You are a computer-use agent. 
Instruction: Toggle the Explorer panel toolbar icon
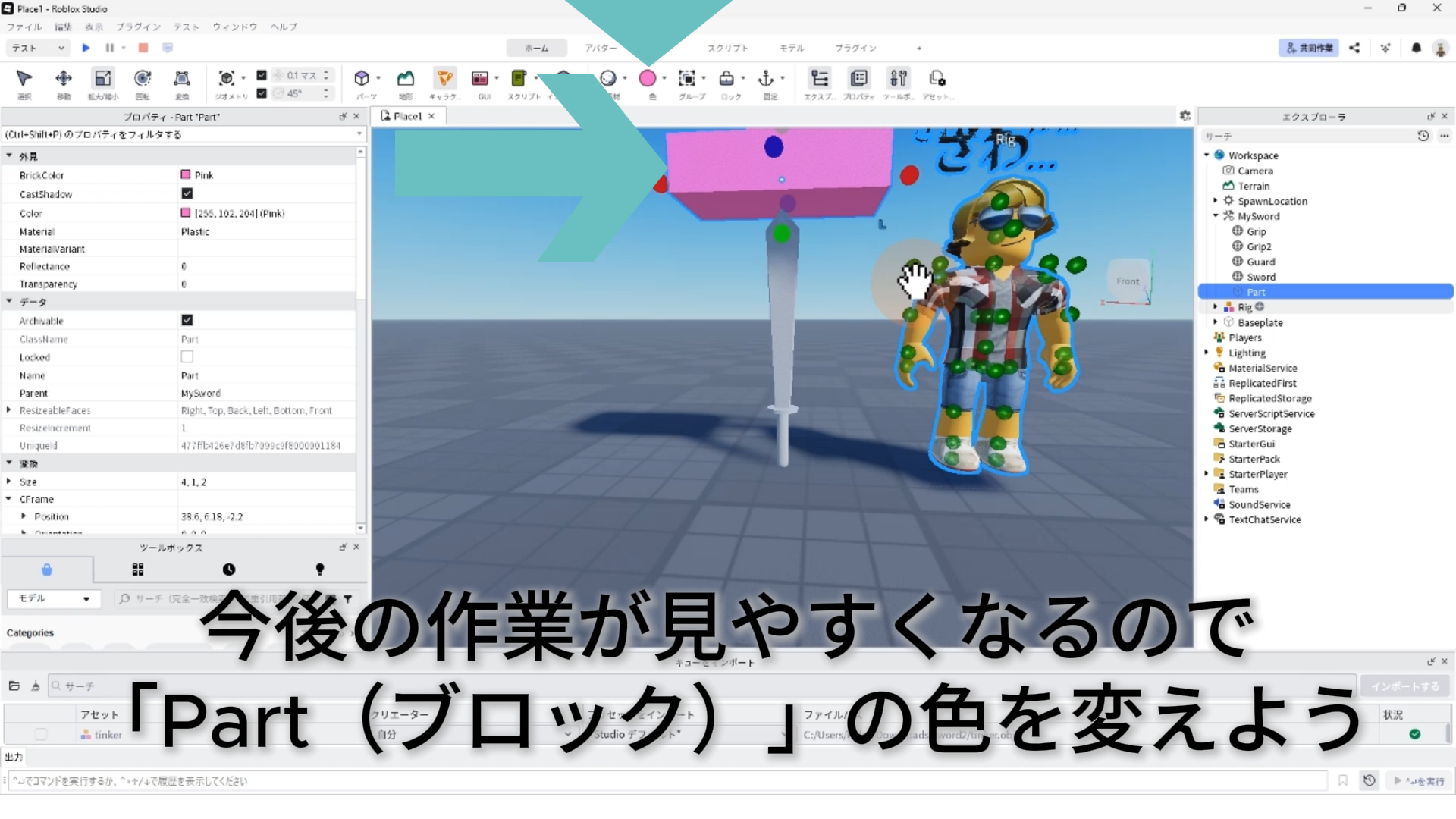pos(819,78)
